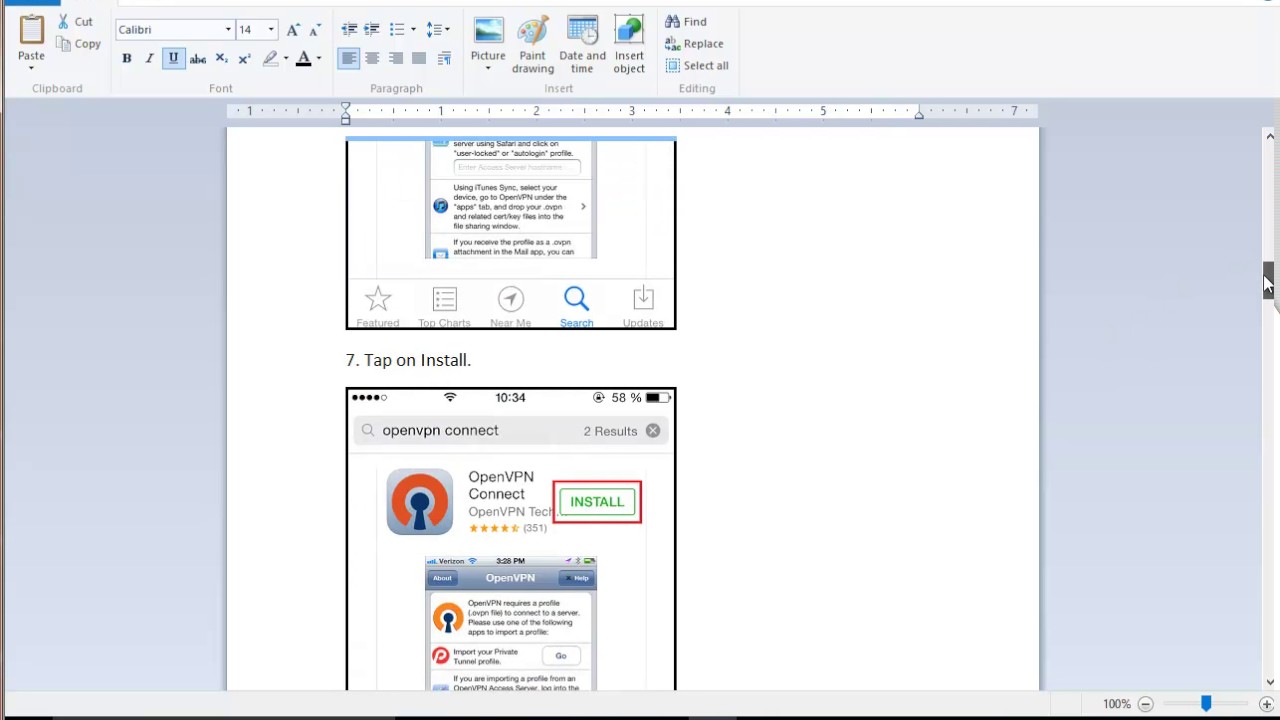This screenshot has height=720, width=1280.
Task: Toggle italic formatting
Action: point(150,59)
